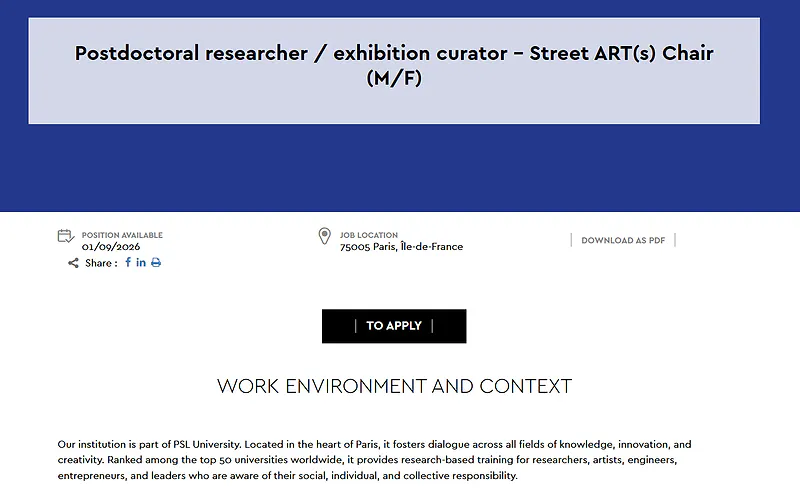Share the job on Facebook
The height and width of the screenshot is (489, 800).
[128, 262]
